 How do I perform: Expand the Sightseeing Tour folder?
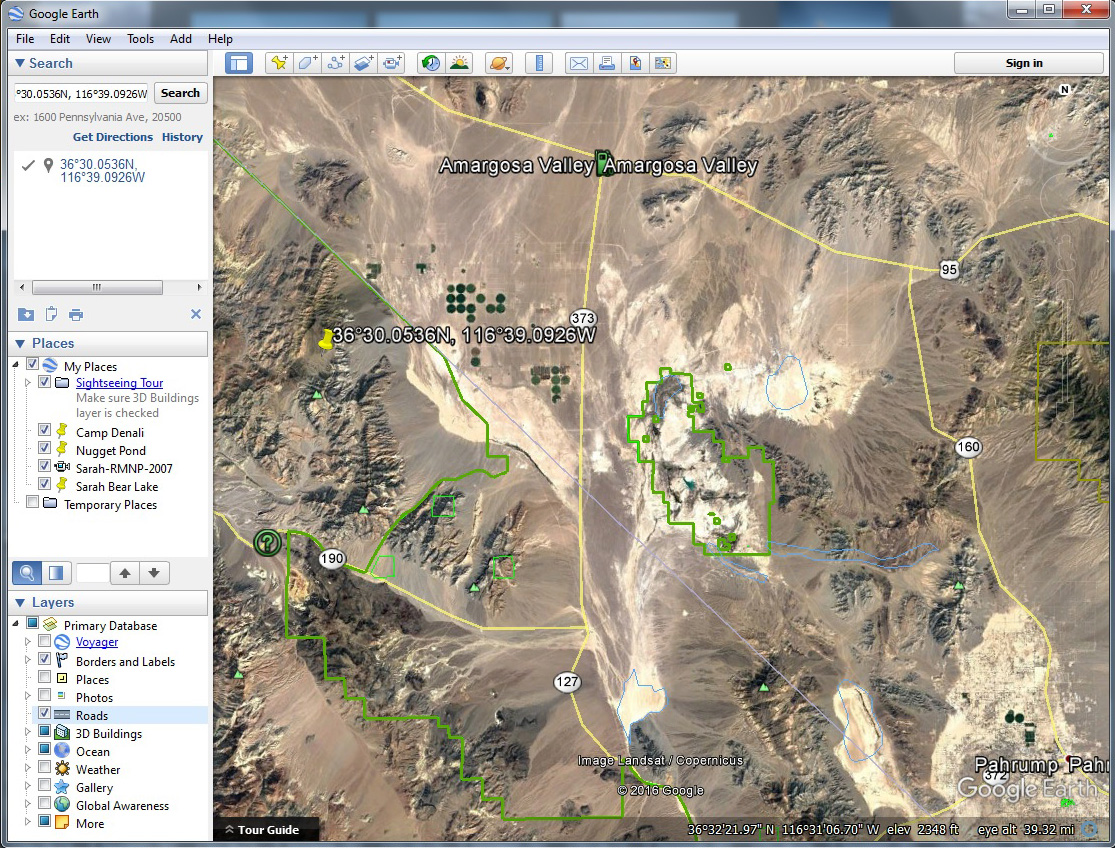[28, 382]
